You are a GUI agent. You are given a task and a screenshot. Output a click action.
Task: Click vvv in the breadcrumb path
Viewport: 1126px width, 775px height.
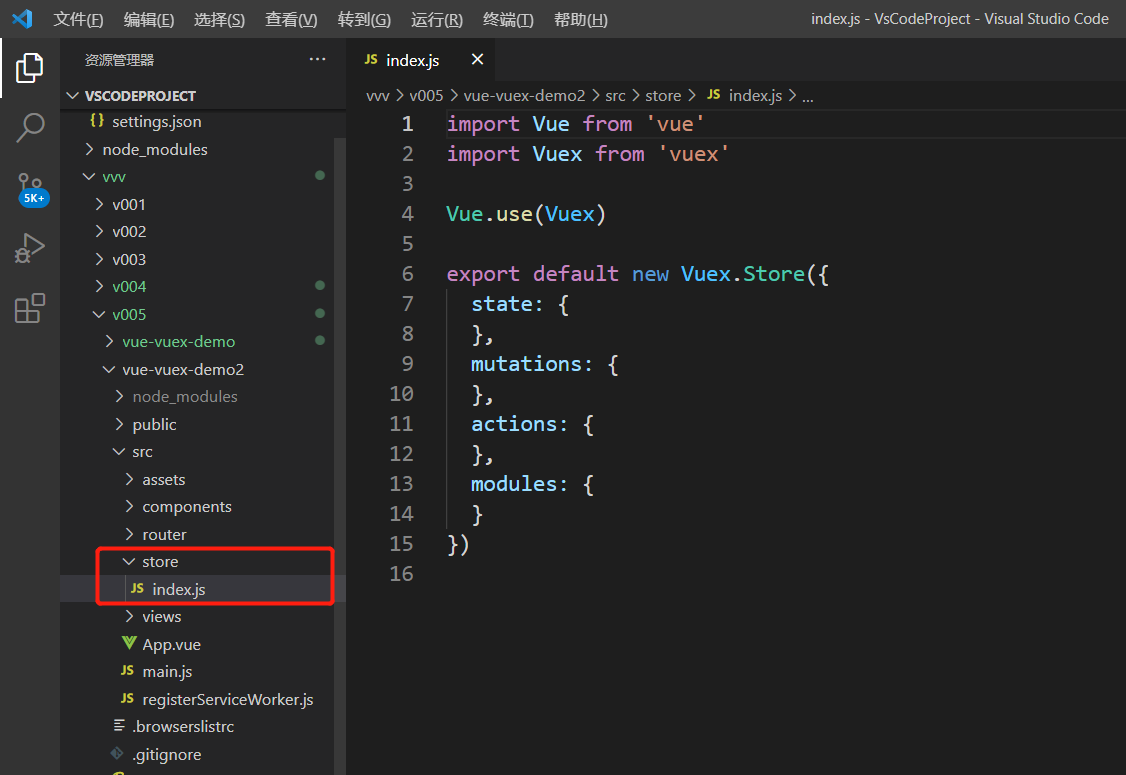point(378,96)
